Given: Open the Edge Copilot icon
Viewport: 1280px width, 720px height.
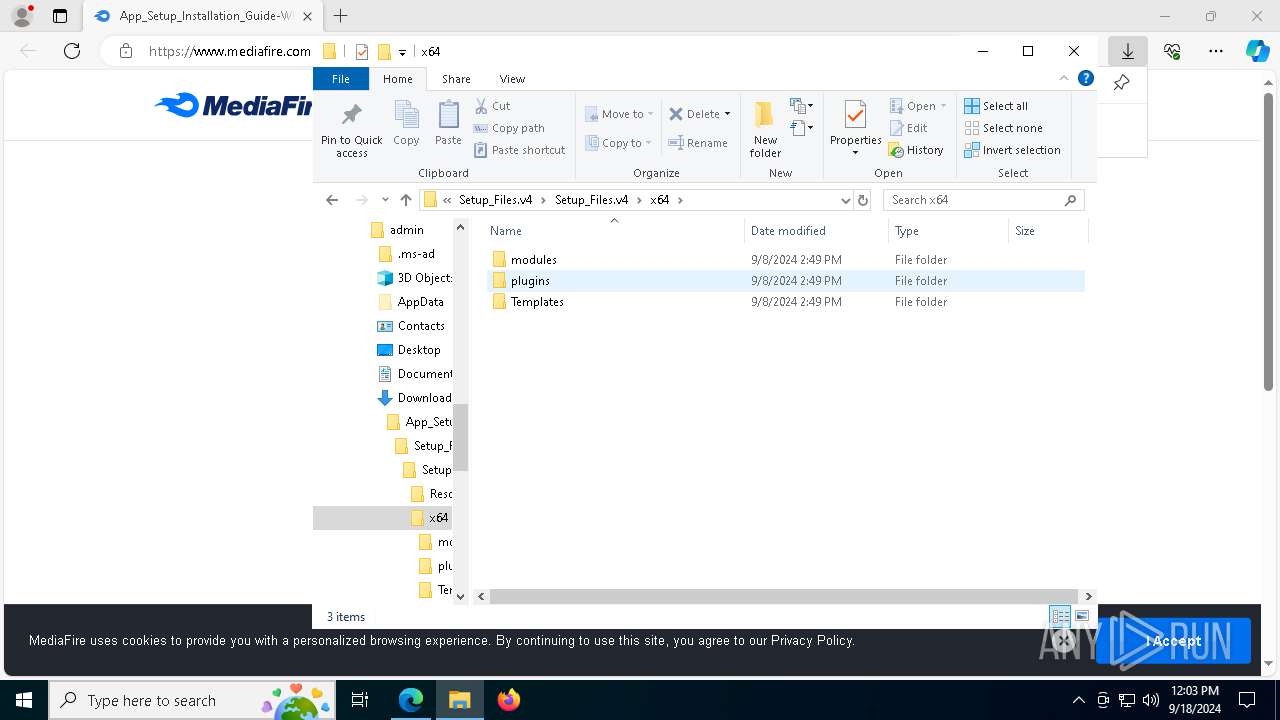Looking at the screenshot, I should tap(1257, 51).
